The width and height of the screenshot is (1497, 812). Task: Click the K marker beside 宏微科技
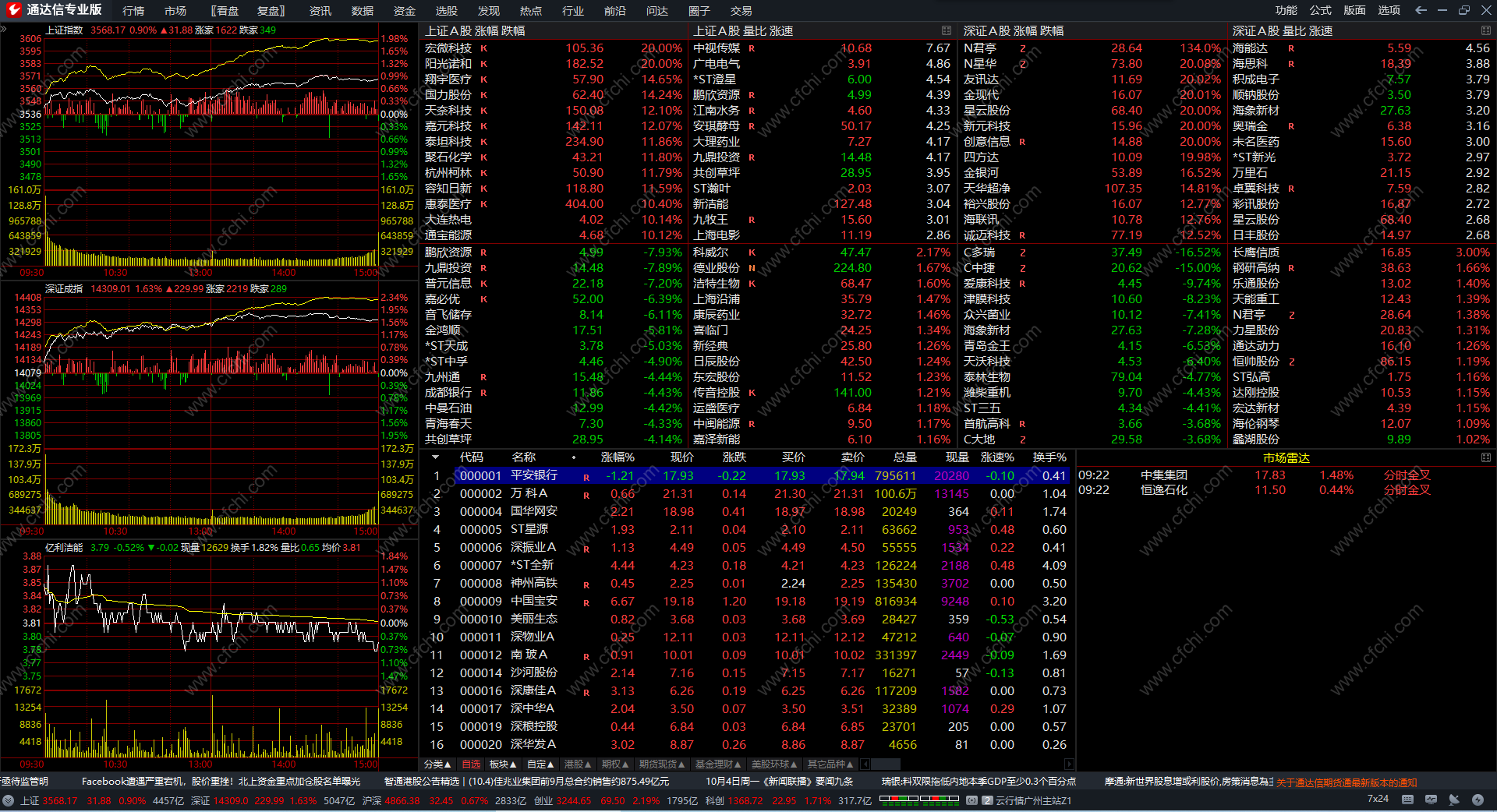click(483, 48)
